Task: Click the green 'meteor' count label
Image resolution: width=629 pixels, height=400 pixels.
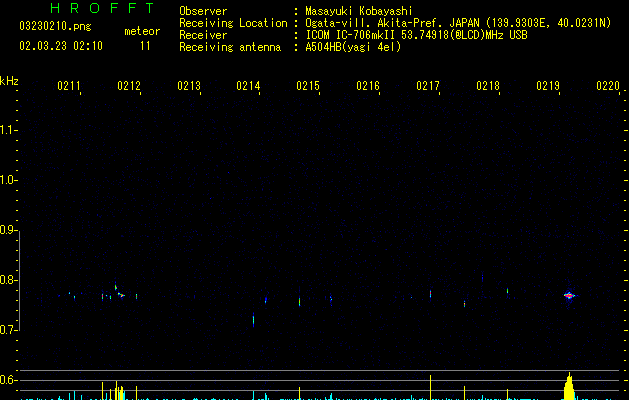Action: [x=142, y=31]
